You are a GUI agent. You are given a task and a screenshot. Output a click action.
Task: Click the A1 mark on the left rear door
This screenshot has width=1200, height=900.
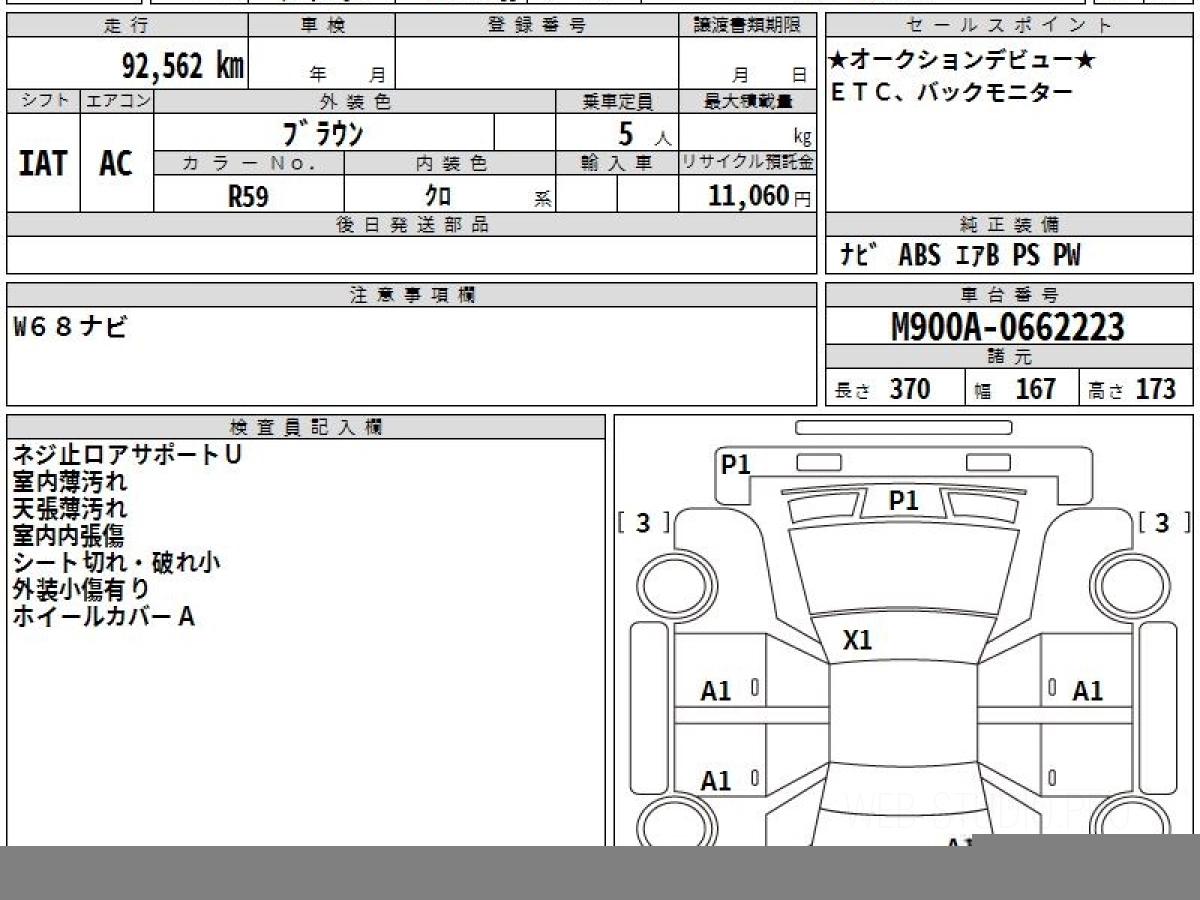[716, 781]
